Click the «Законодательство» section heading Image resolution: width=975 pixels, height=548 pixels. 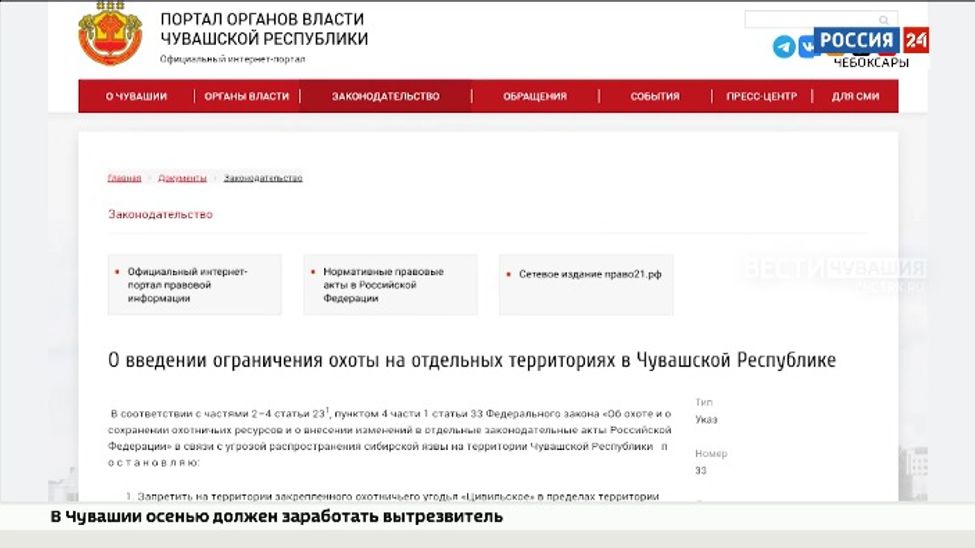coord(160,215)
